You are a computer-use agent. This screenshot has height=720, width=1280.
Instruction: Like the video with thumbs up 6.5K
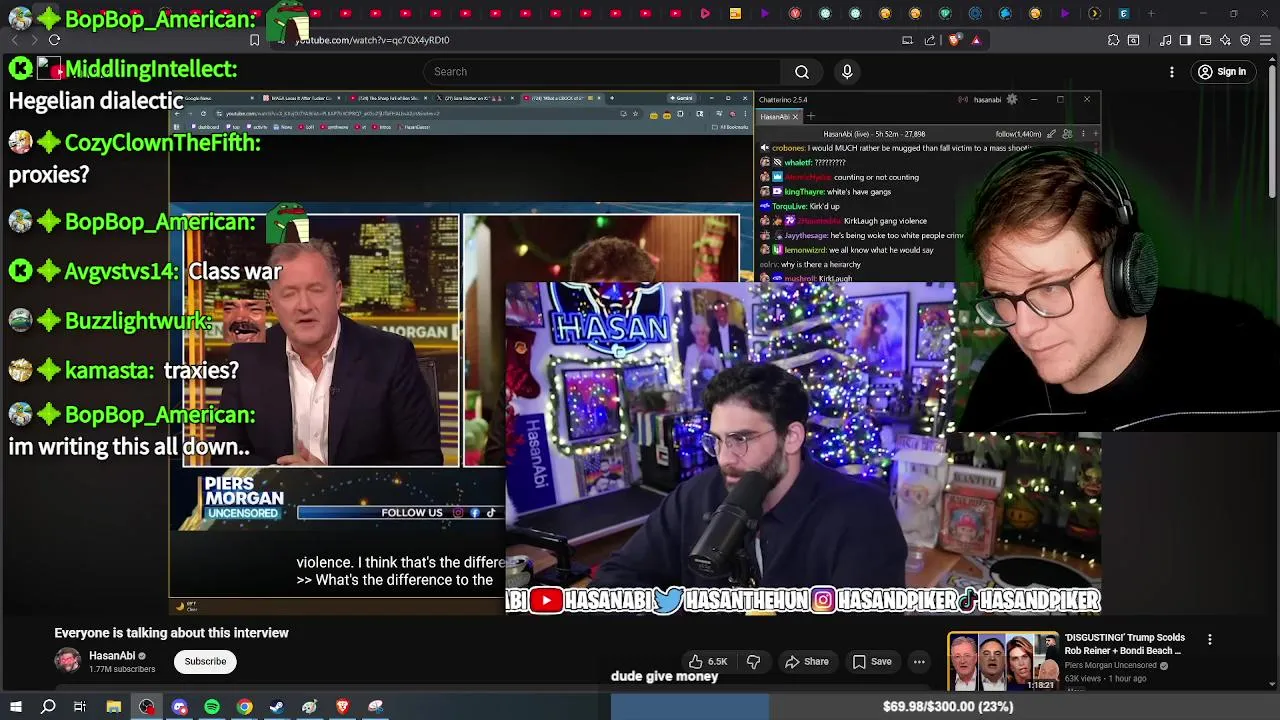click(707, 661)
